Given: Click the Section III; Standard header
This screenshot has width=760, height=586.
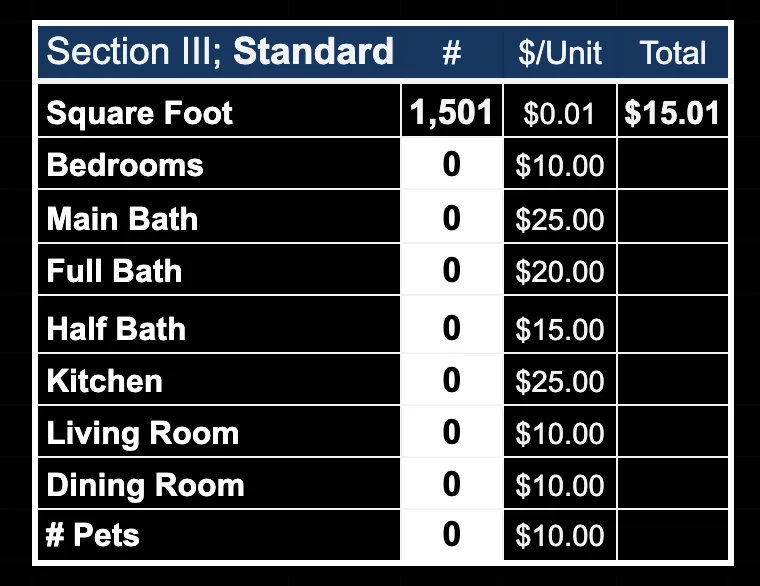Looking at the screenshot, I should click(220, 51).
